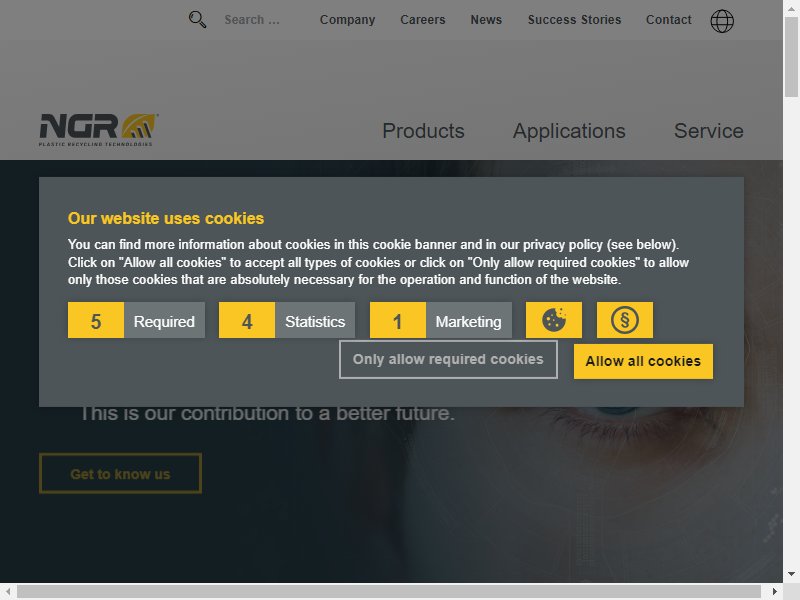Expand the Marketing cookies category

click(x=441, y=320)
